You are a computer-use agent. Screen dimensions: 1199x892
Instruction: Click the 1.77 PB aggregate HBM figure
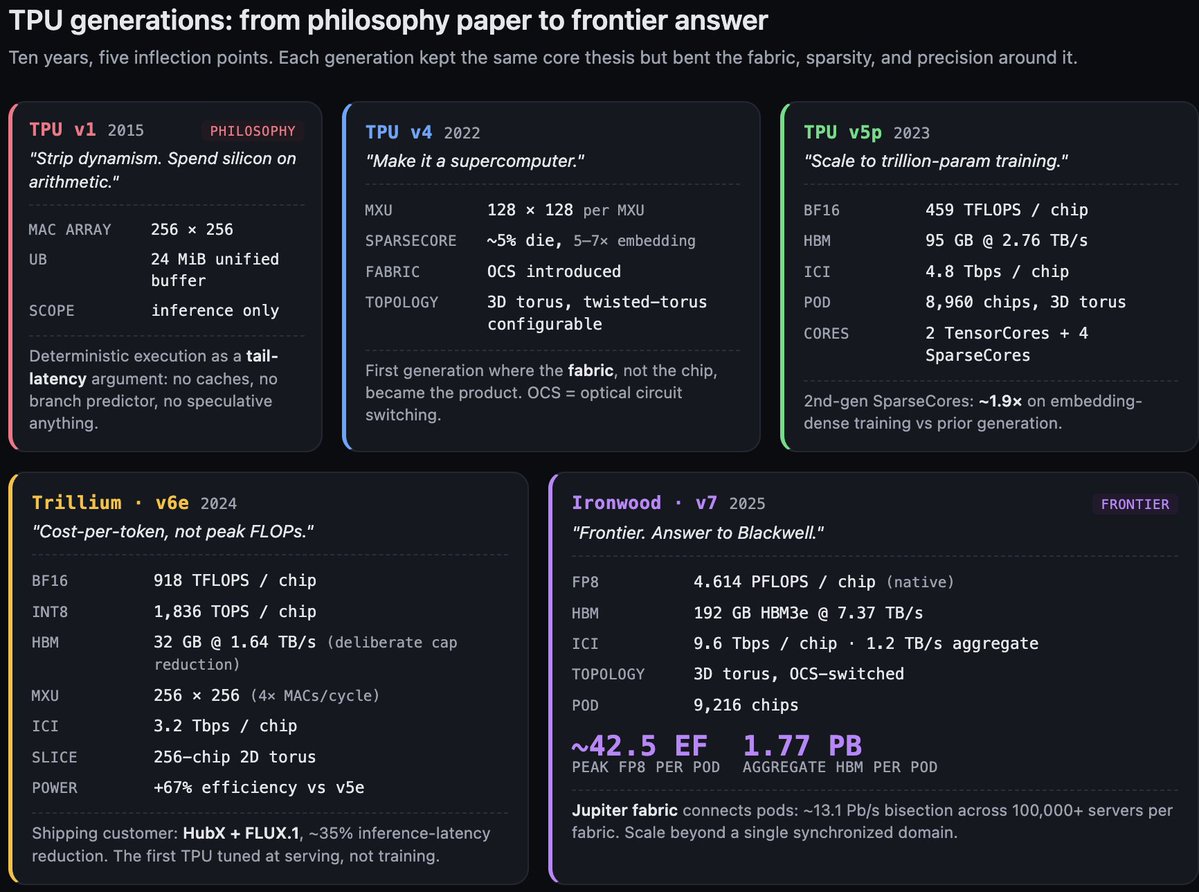tap(802, 746)
